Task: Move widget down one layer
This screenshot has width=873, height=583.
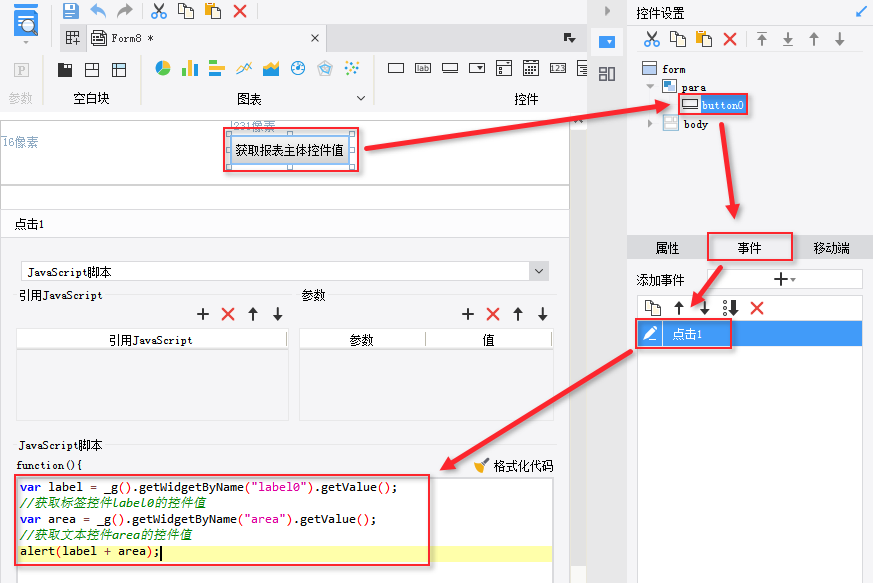Action: [x=840, y=39]
